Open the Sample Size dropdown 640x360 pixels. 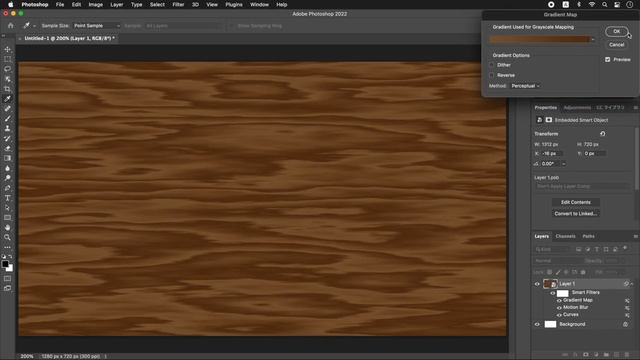[x=96, y=26]
